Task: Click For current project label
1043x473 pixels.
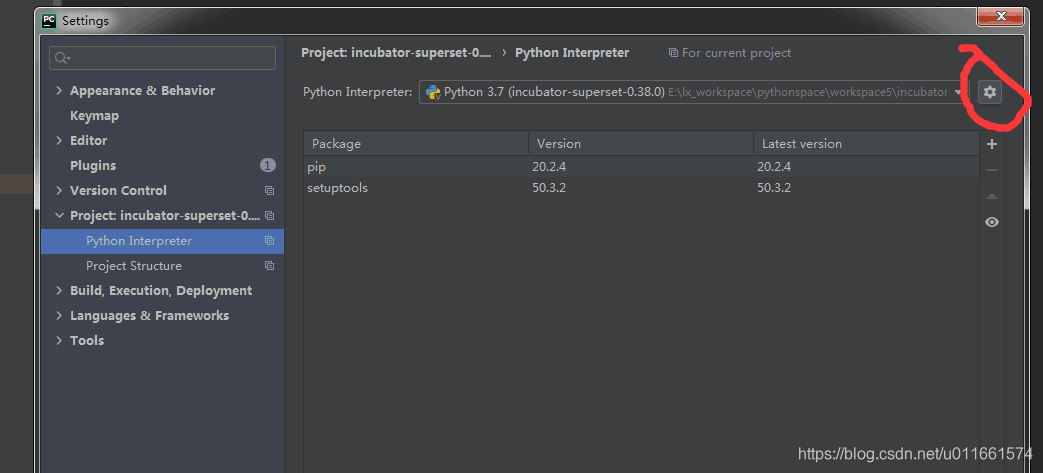Action: click(x=736, y=53)
